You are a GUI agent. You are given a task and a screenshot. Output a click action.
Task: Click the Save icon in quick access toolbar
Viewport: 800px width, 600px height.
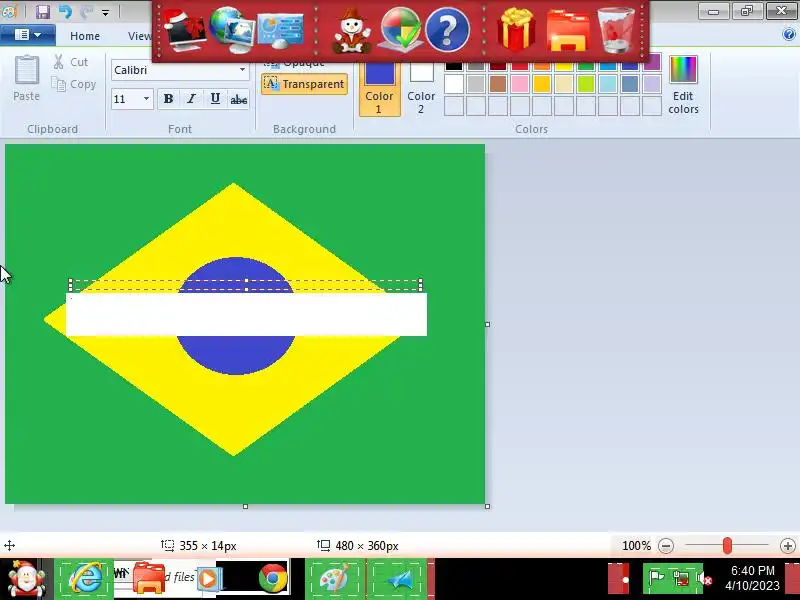point(43,12)
